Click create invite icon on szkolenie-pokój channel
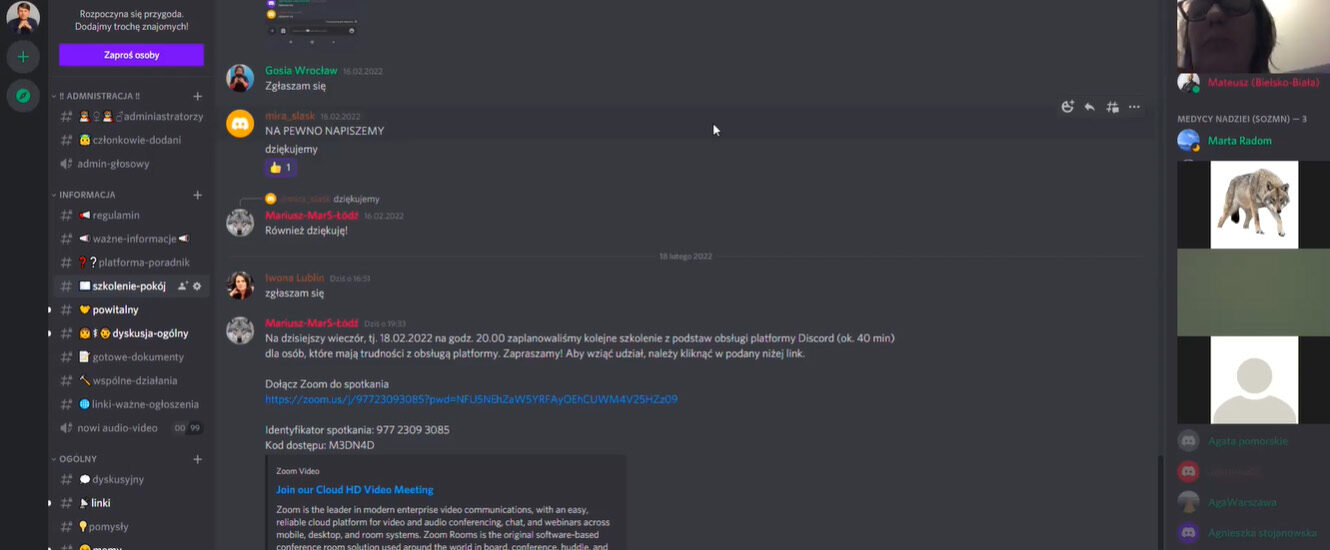This screenshot has width=1330, height=550. [182, 286]
